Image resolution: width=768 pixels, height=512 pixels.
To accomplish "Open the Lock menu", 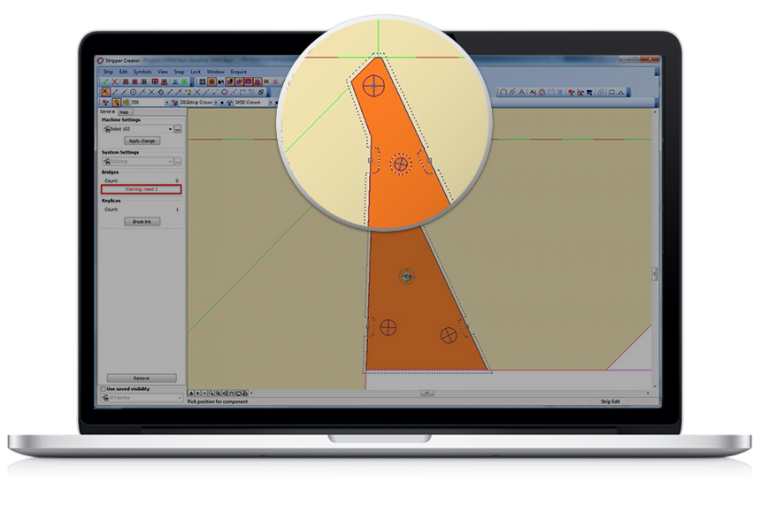I will [x=195, y=72].
